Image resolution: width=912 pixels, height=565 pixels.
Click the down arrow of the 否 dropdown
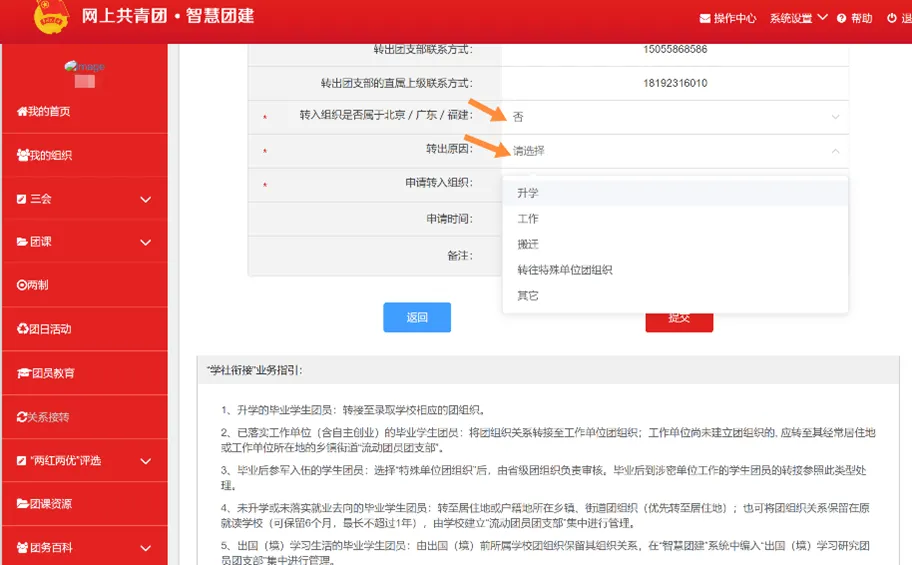click(x=835, y=117)
